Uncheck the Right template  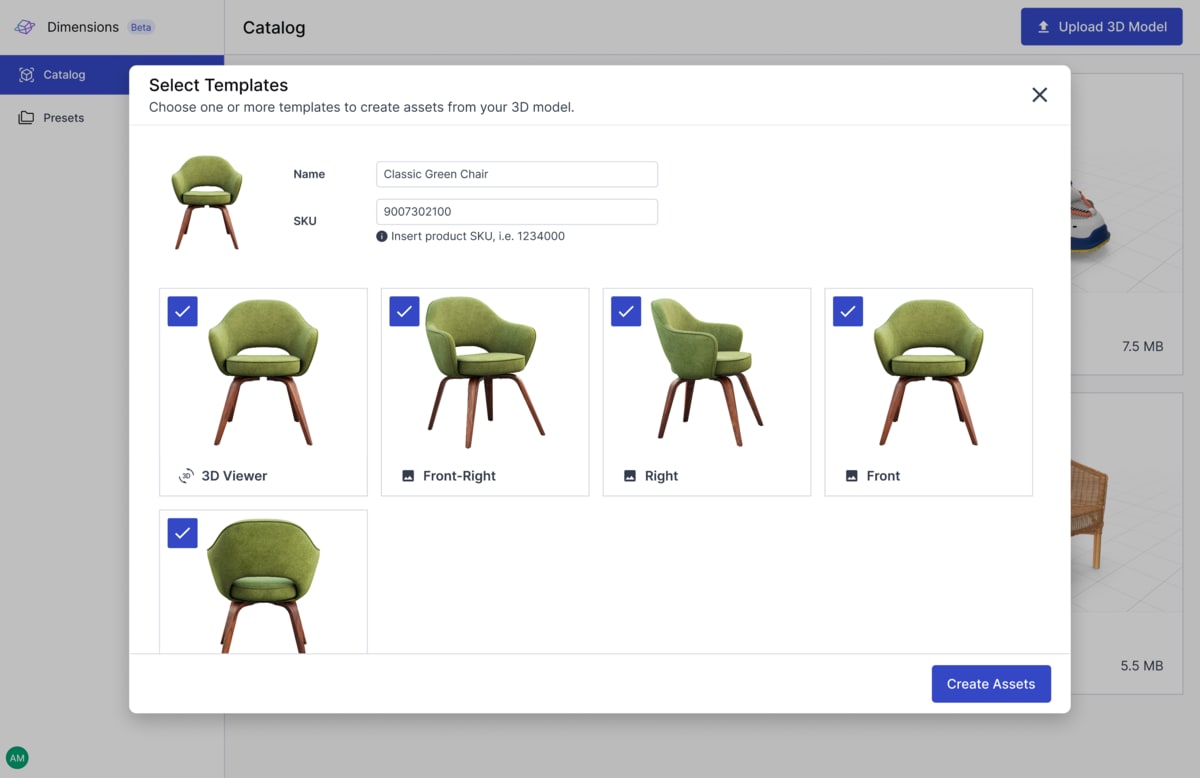pyautogui.click(x=626, y=311)
